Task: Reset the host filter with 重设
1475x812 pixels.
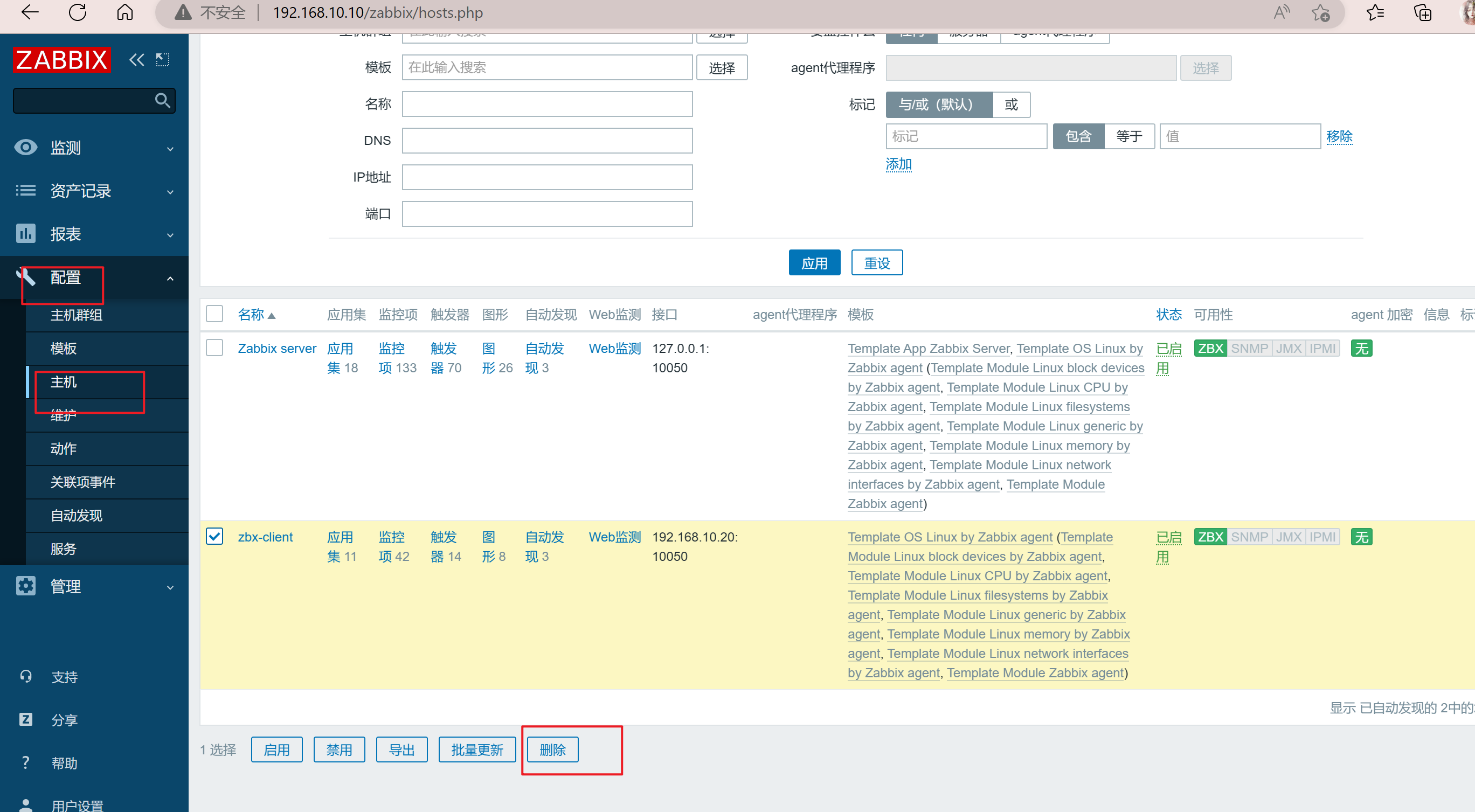Action: click(877, 263)
